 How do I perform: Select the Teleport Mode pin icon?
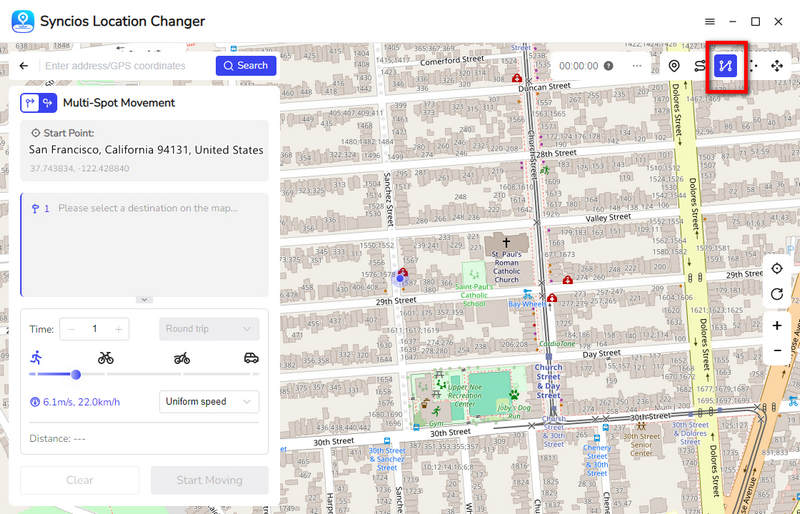[x=674, y=66]
